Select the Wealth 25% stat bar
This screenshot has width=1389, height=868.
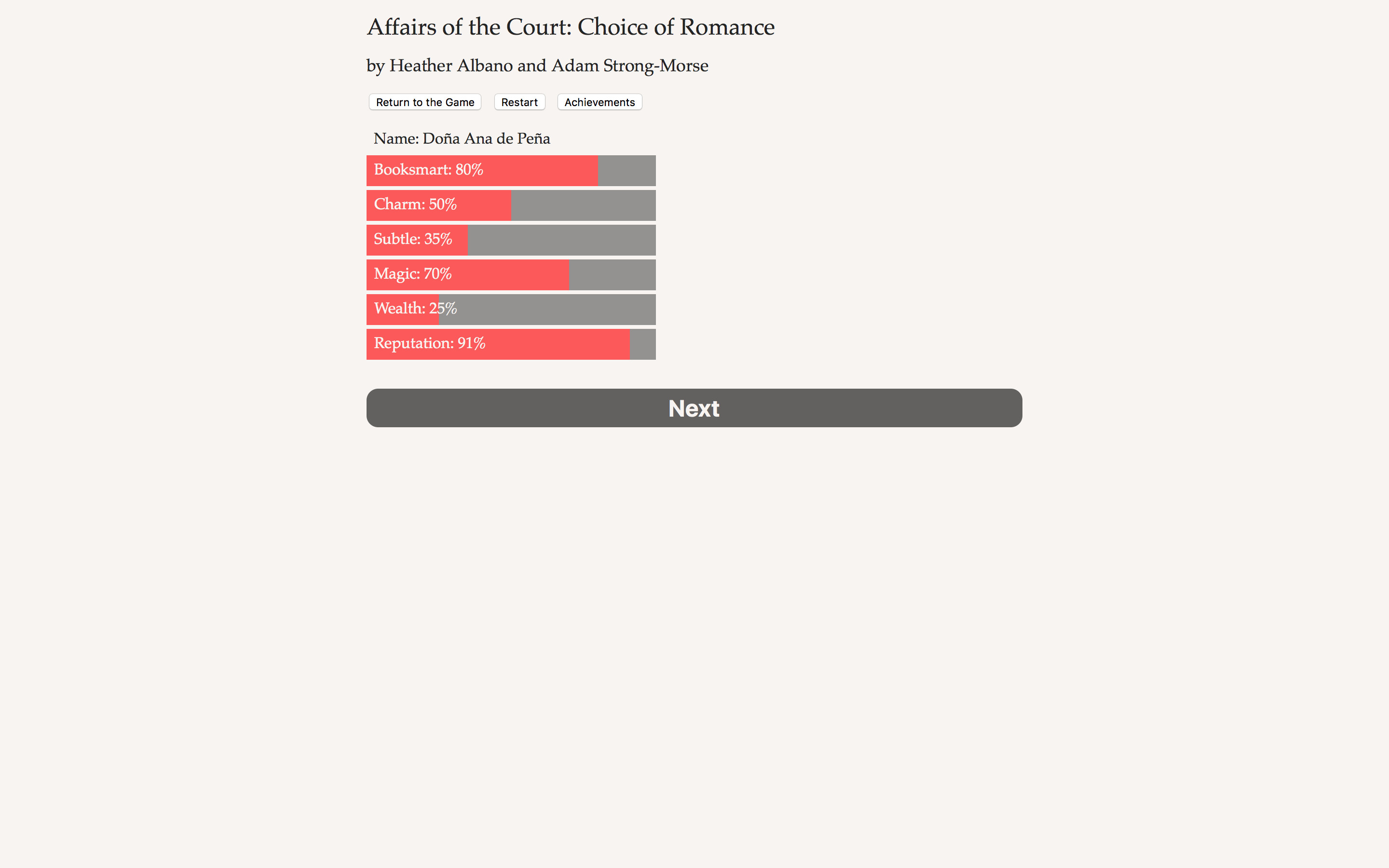[x=510, y=309]
